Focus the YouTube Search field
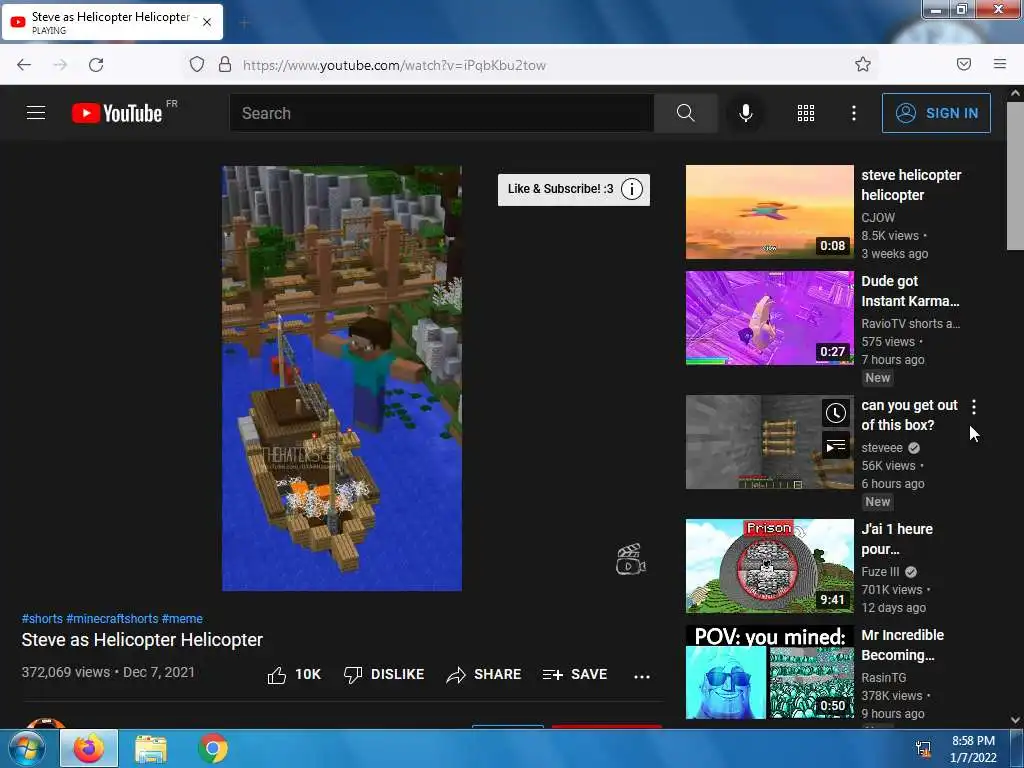1024x768 pixels. (441, 113)
